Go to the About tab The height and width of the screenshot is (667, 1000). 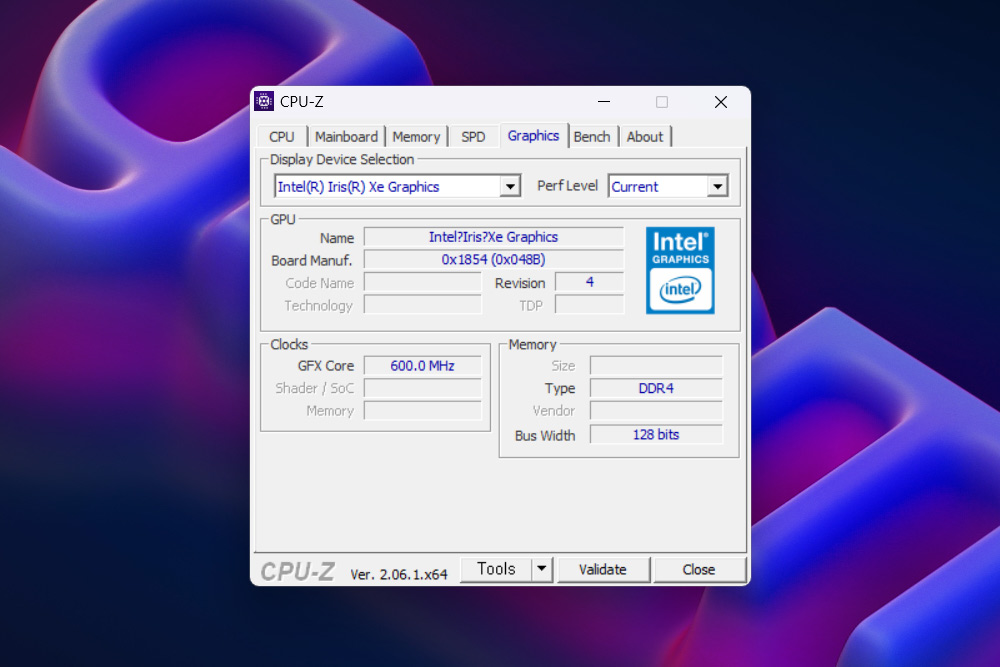click(645, 136)
